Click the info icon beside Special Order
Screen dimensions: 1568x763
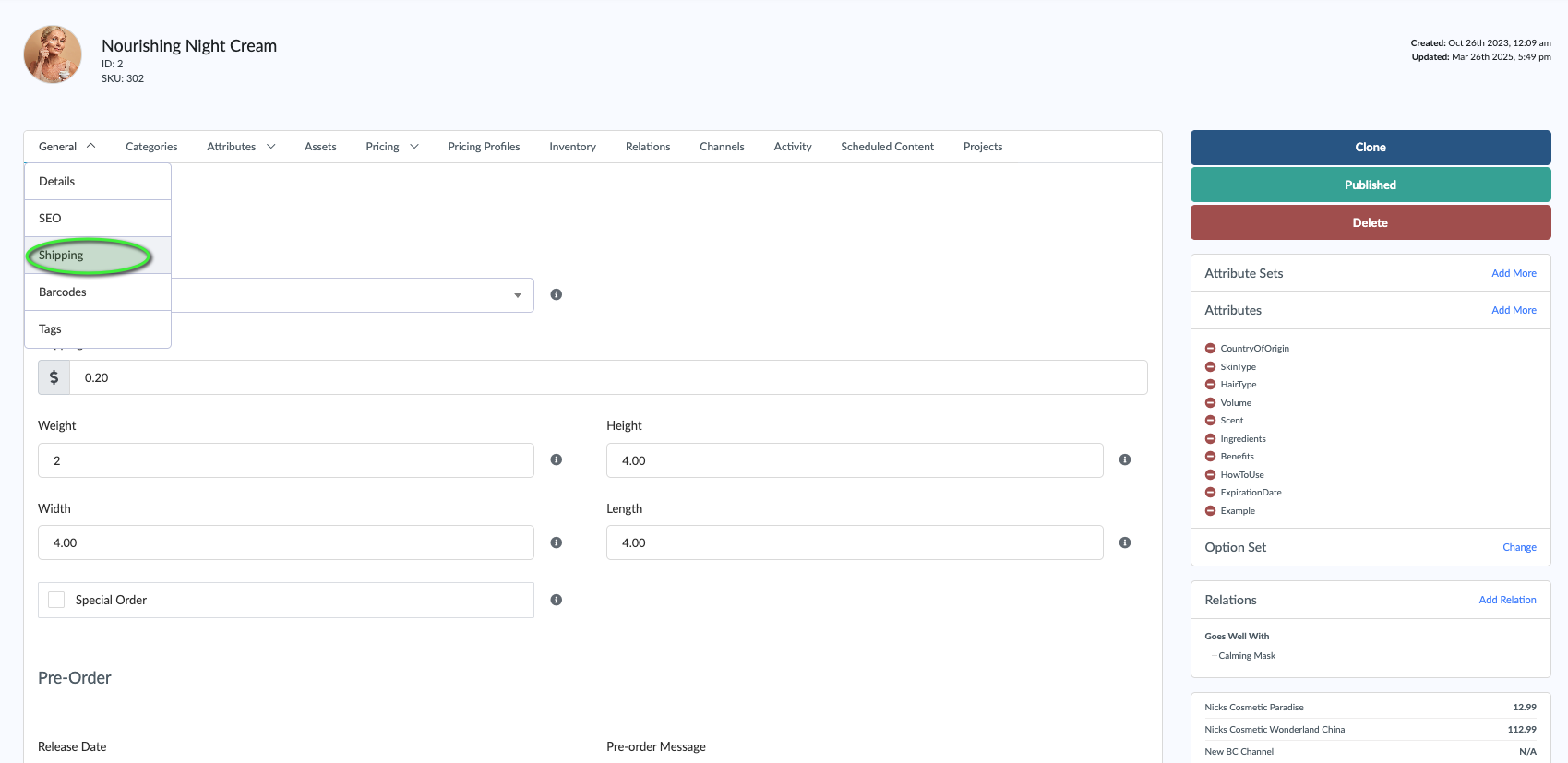[556, 600]
